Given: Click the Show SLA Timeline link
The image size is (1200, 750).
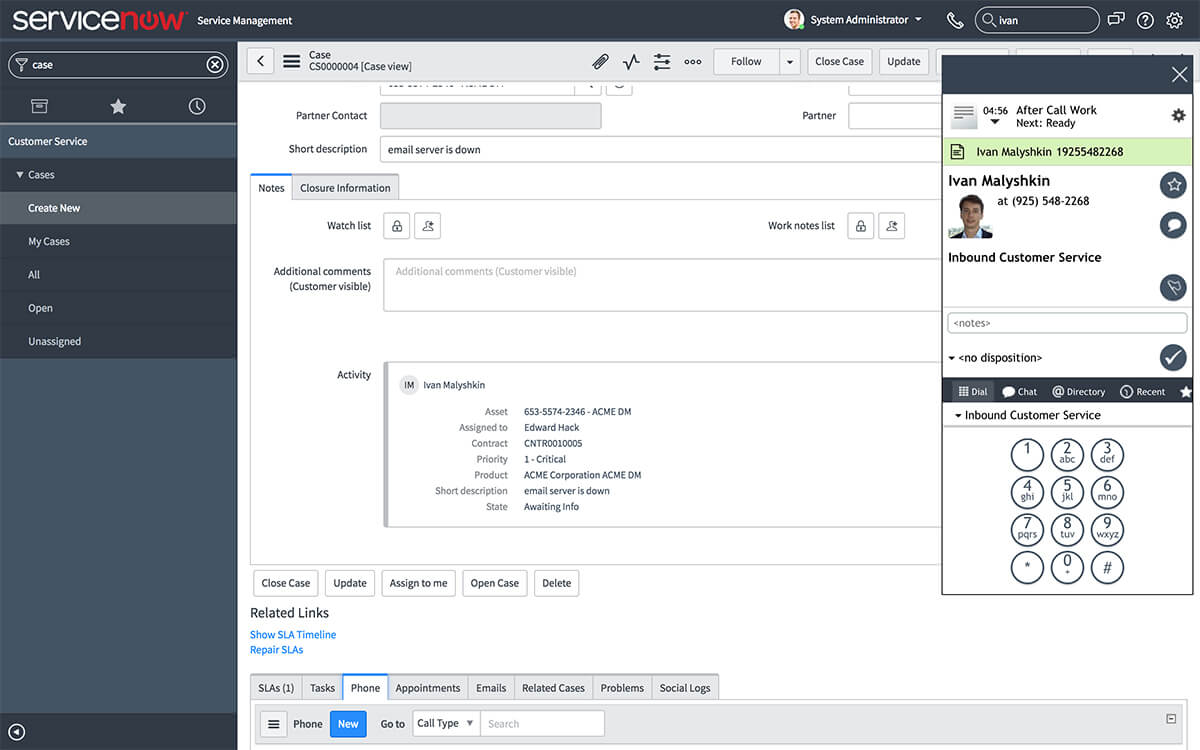Looking at the screenshot, I should pos(292,634).
